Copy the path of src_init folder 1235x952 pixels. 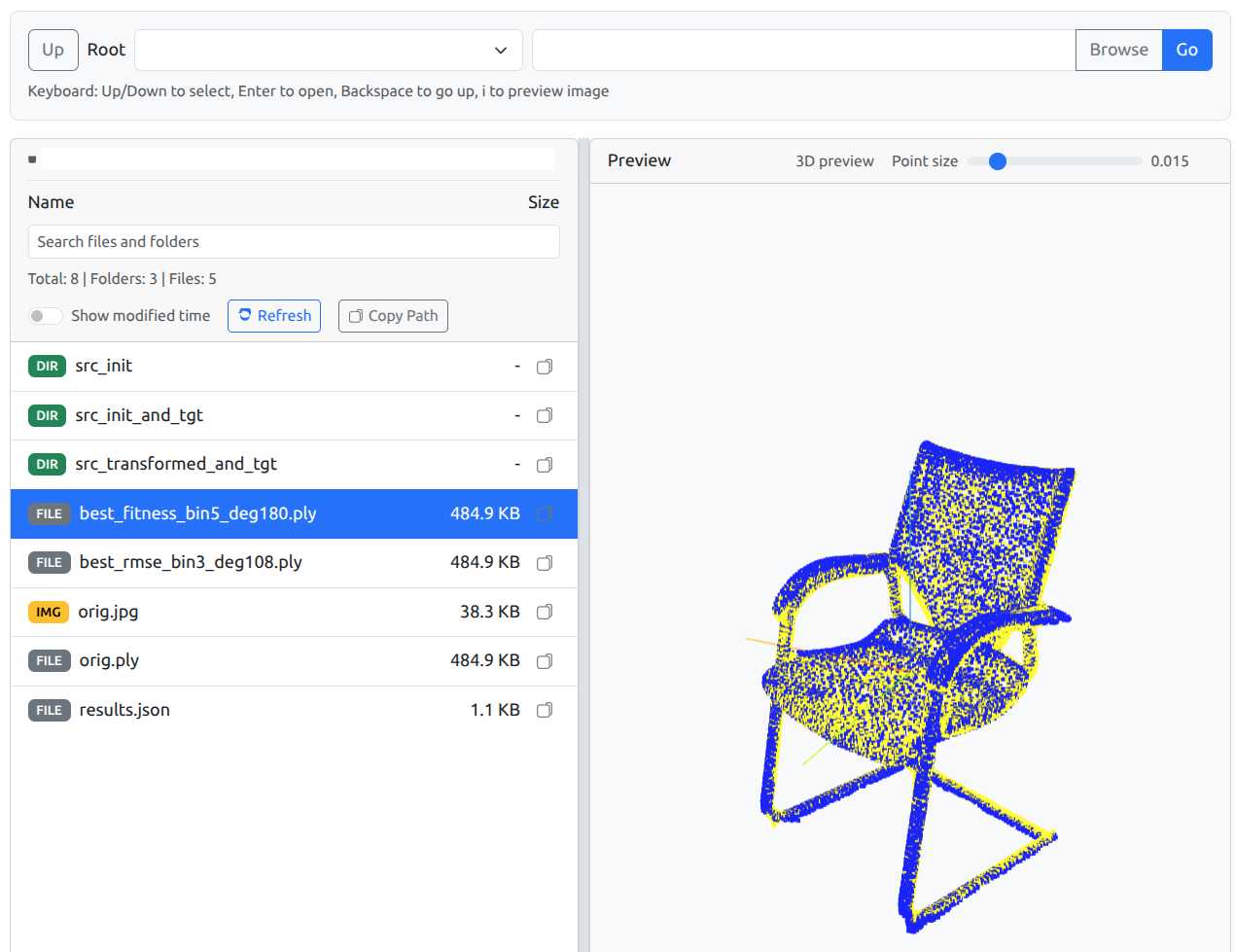click(x=544, y=367)
